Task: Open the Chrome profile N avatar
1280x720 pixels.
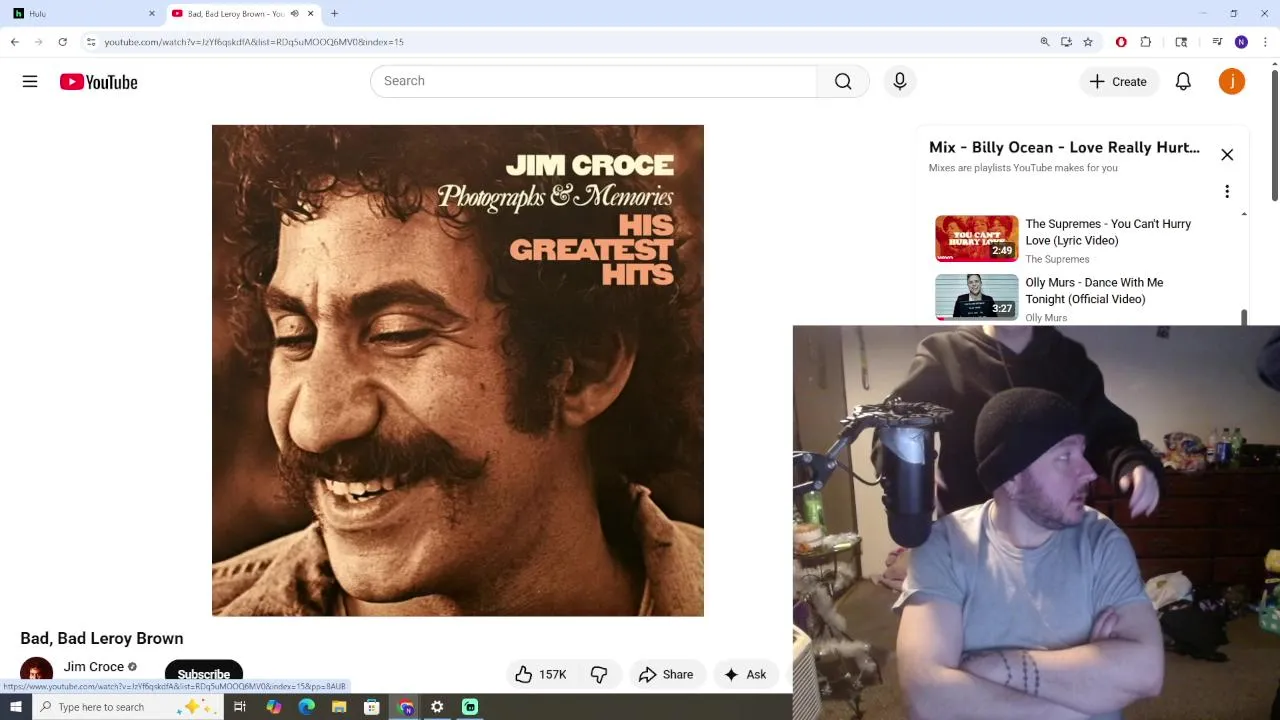Action: [1241, 42]
